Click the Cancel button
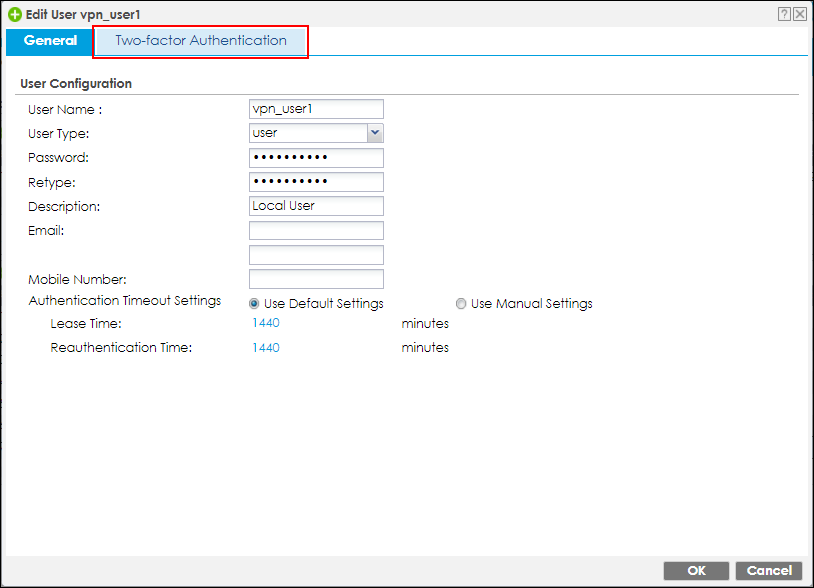The height and width of the screenshot is (588, 814). 769,570
